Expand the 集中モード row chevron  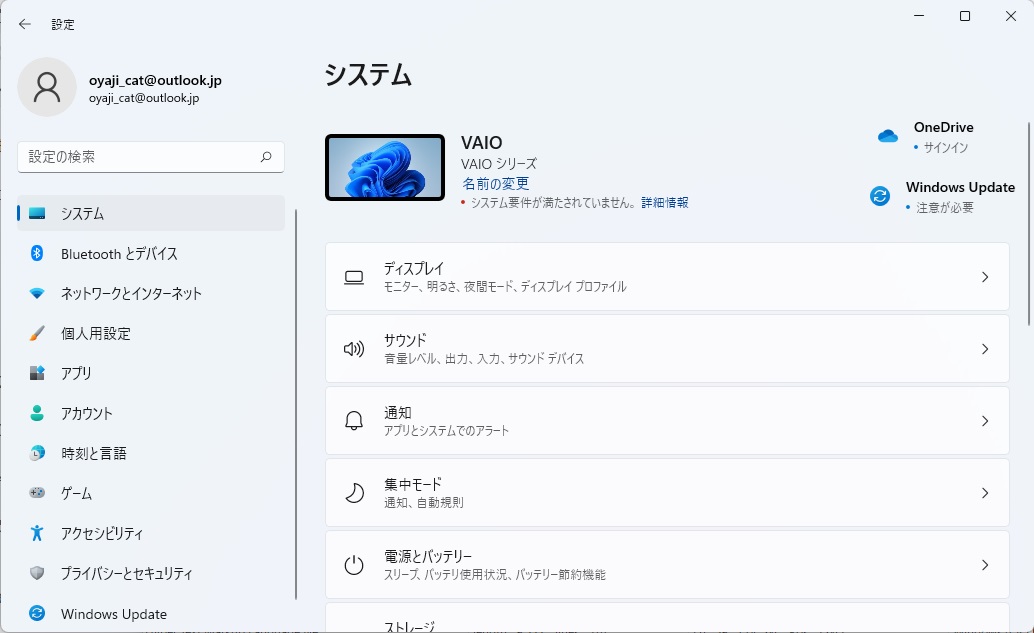(985, 493)
